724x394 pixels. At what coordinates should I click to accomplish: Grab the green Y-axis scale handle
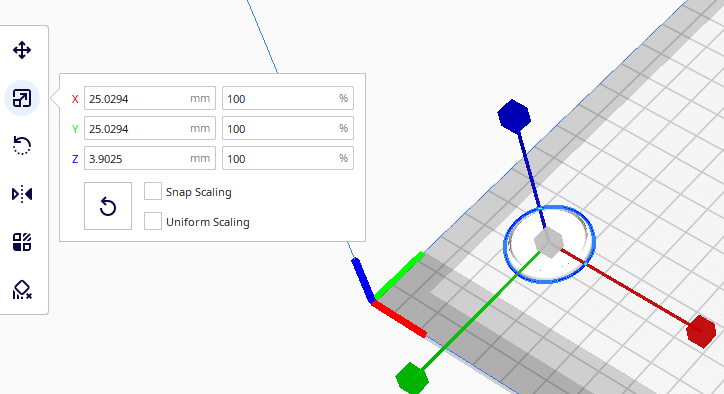point(412,378)
